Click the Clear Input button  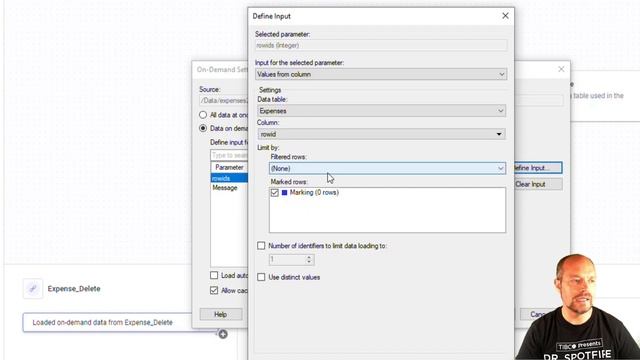coord(538,184)
